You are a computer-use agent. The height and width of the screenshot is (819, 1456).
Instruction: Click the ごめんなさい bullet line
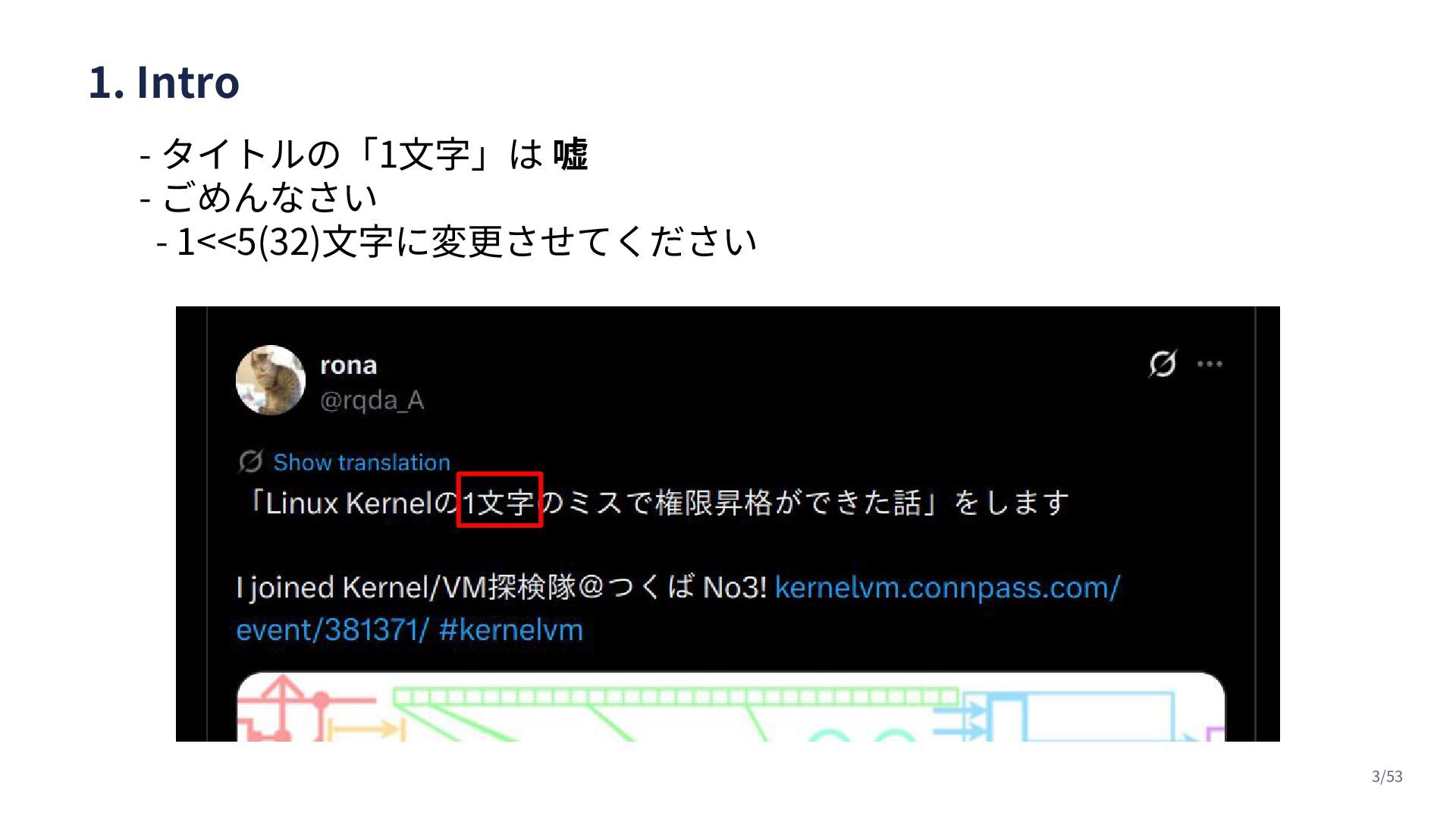click(259, 197)
